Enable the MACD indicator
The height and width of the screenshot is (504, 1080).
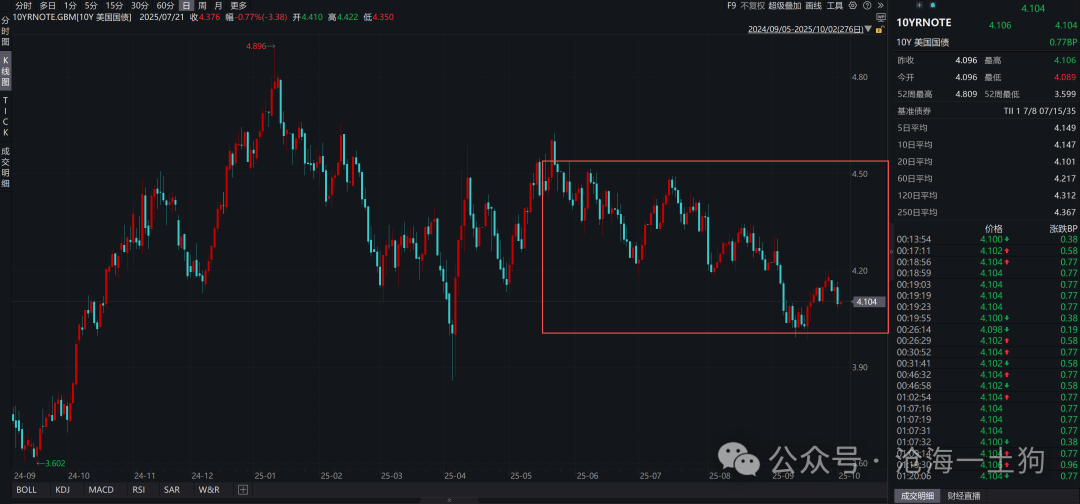(x=101, y=490)
